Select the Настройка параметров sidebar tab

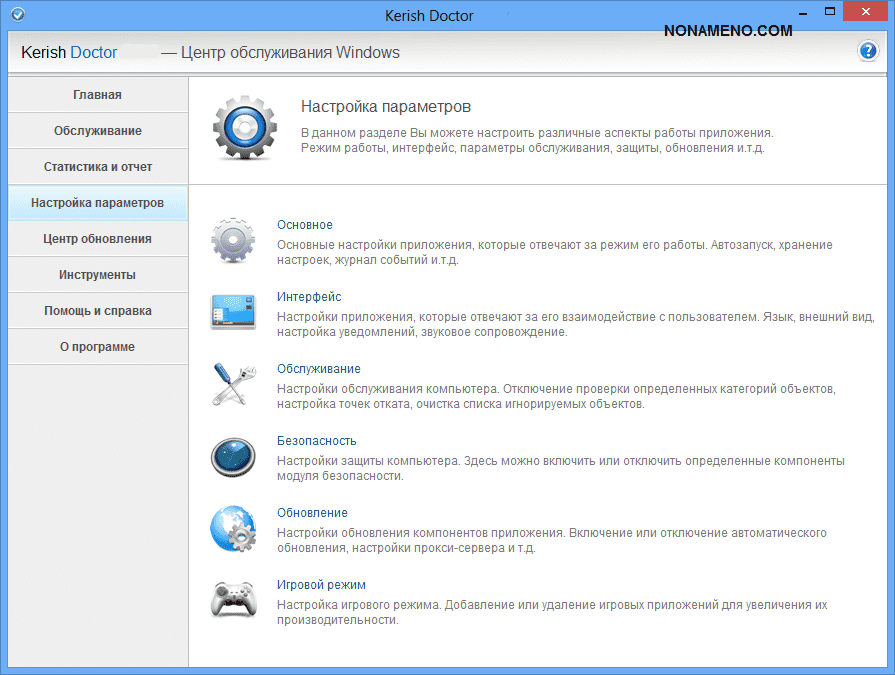click(97, 203)
